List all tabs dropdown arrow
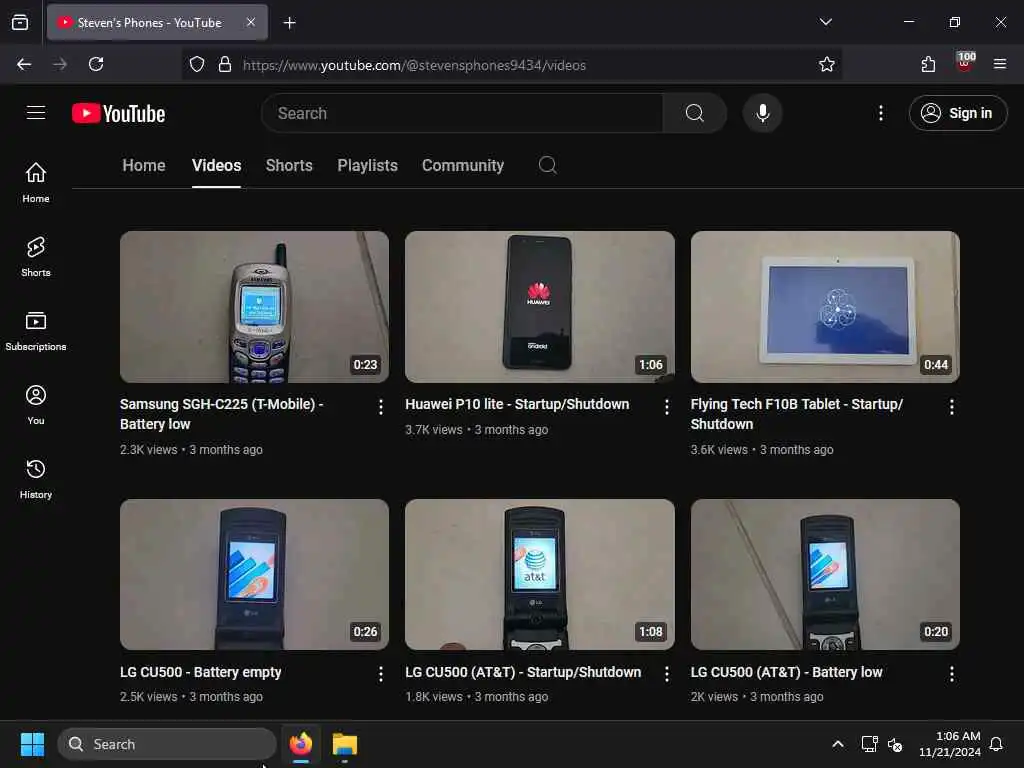 (825, 22)
